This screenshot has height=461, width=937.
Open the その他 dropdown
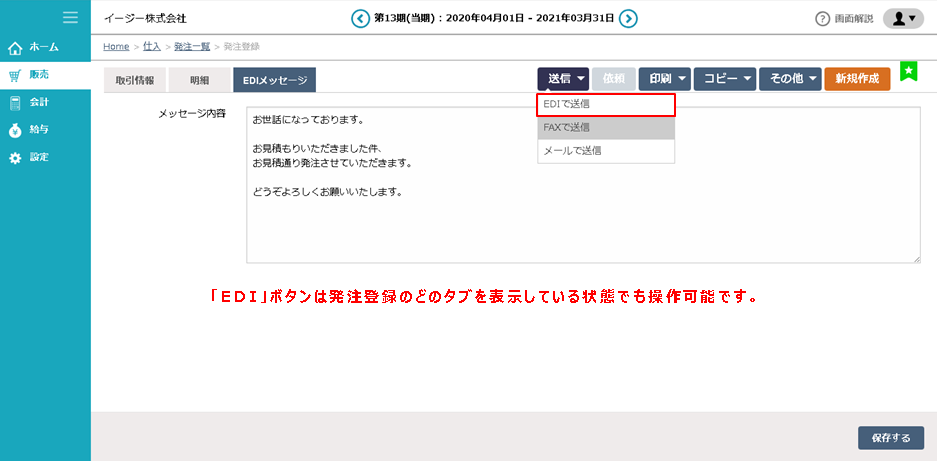pos(790,79)
